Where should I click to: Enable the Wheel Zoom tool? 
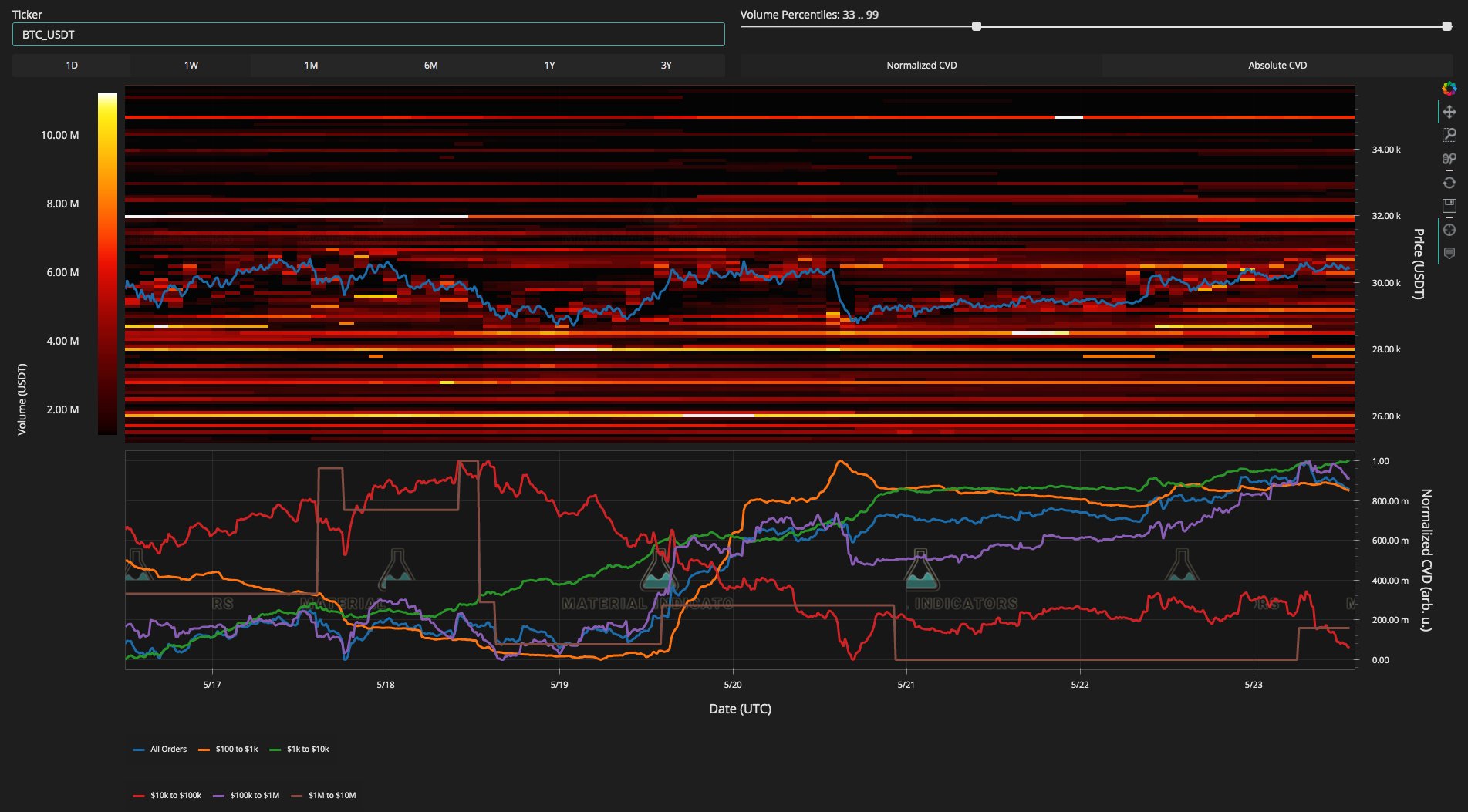(x=1449, y=159)
